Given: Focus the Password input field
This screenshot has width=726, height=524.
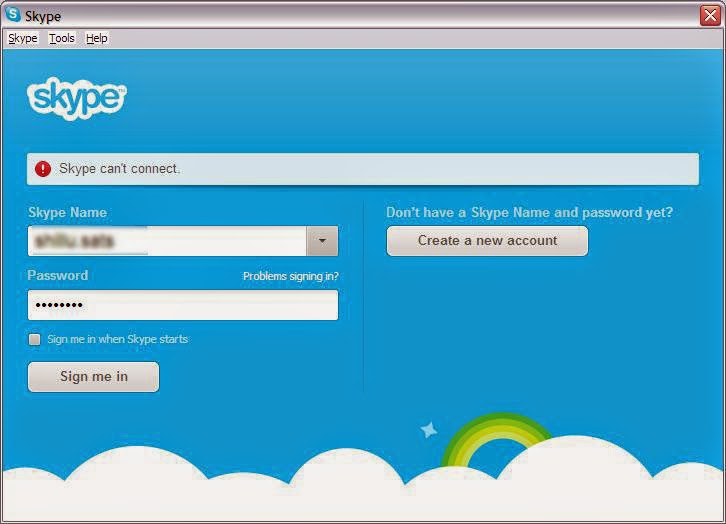Looking at the screenshot, I should coord(183,305).
